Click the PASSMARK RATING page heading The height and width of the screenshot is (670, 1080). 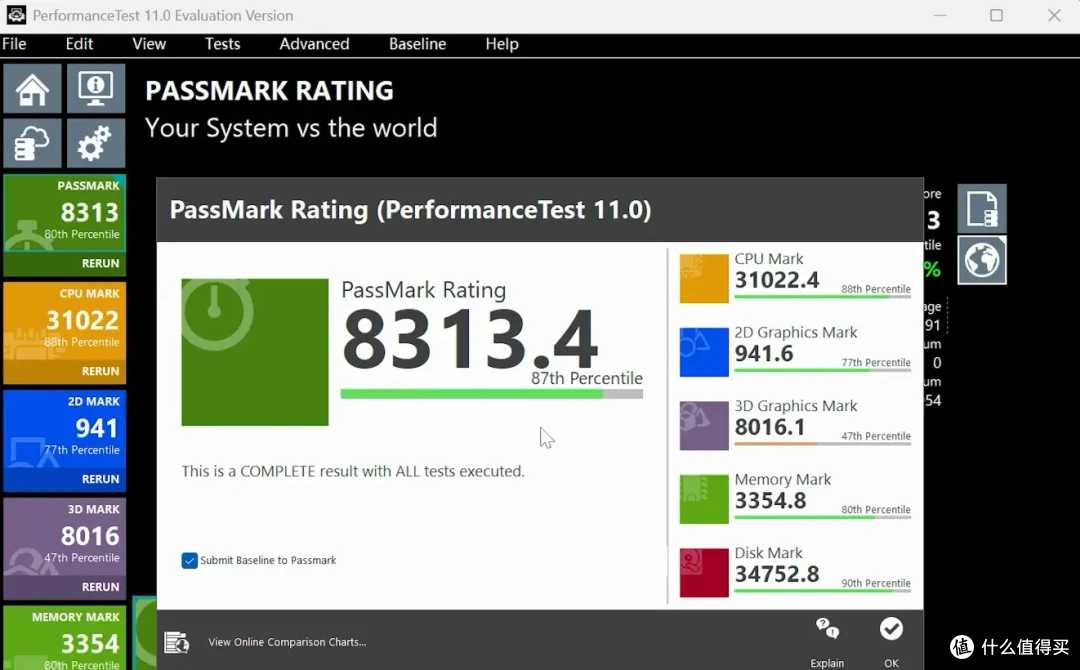pyautogui.click(x=269, y=91)
